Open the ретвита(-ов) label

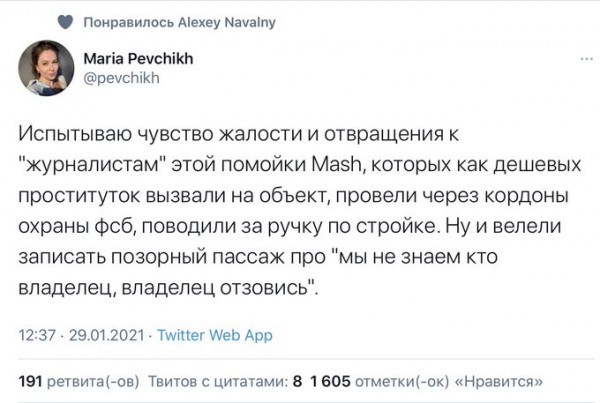point(93,382)
